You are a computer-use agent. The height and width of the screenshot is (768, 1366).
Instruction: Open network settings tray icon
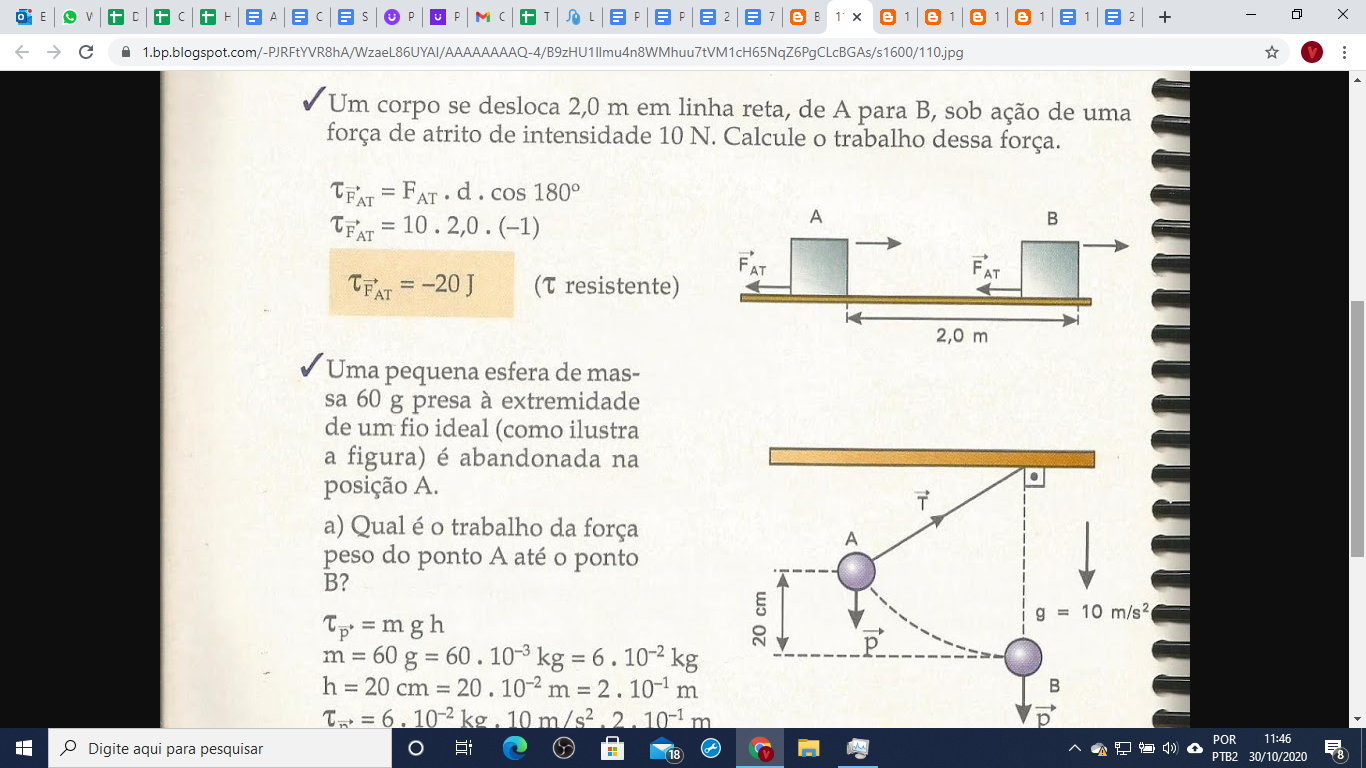point(1123,748)
